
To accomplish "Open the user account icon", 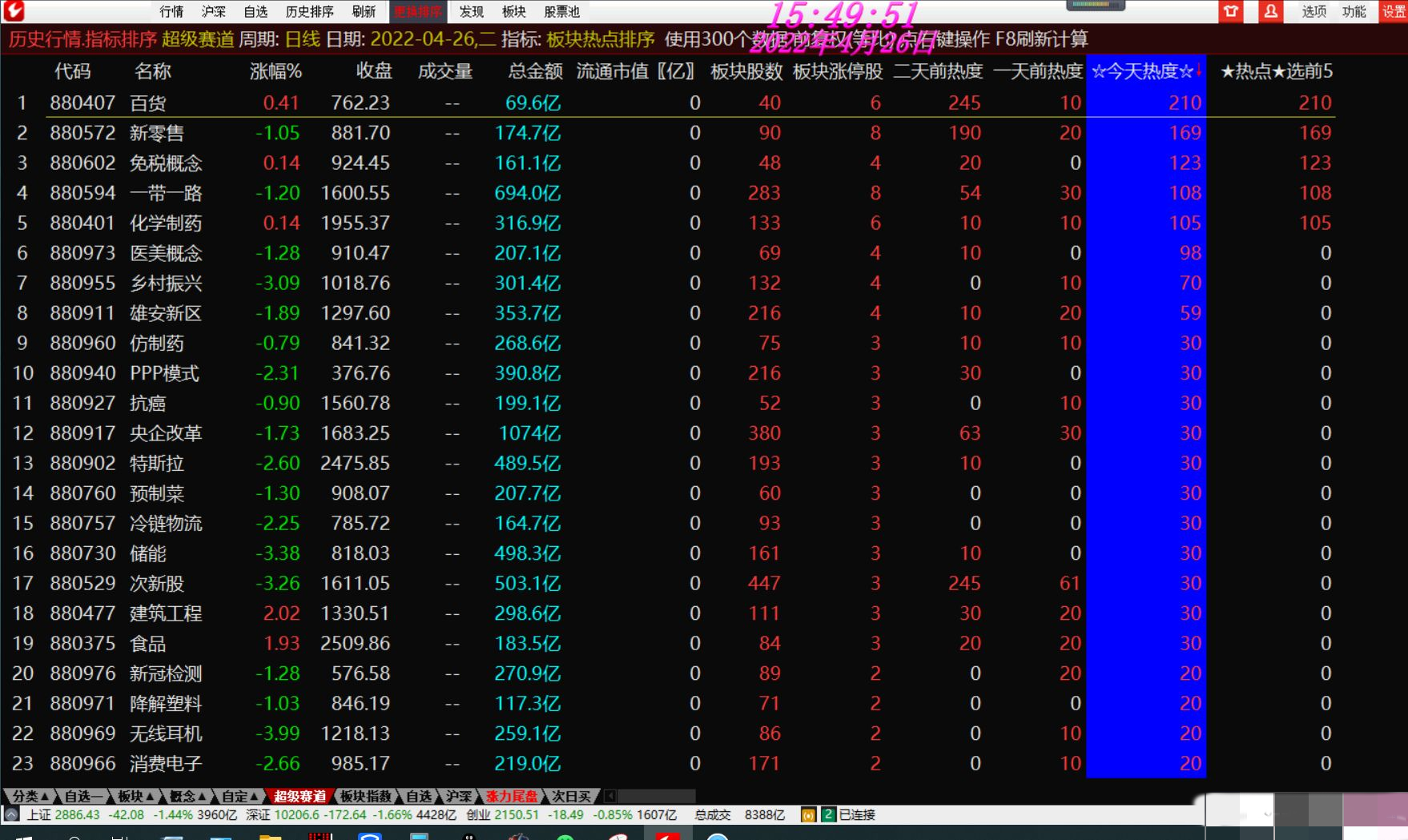I will point(1270,11).
